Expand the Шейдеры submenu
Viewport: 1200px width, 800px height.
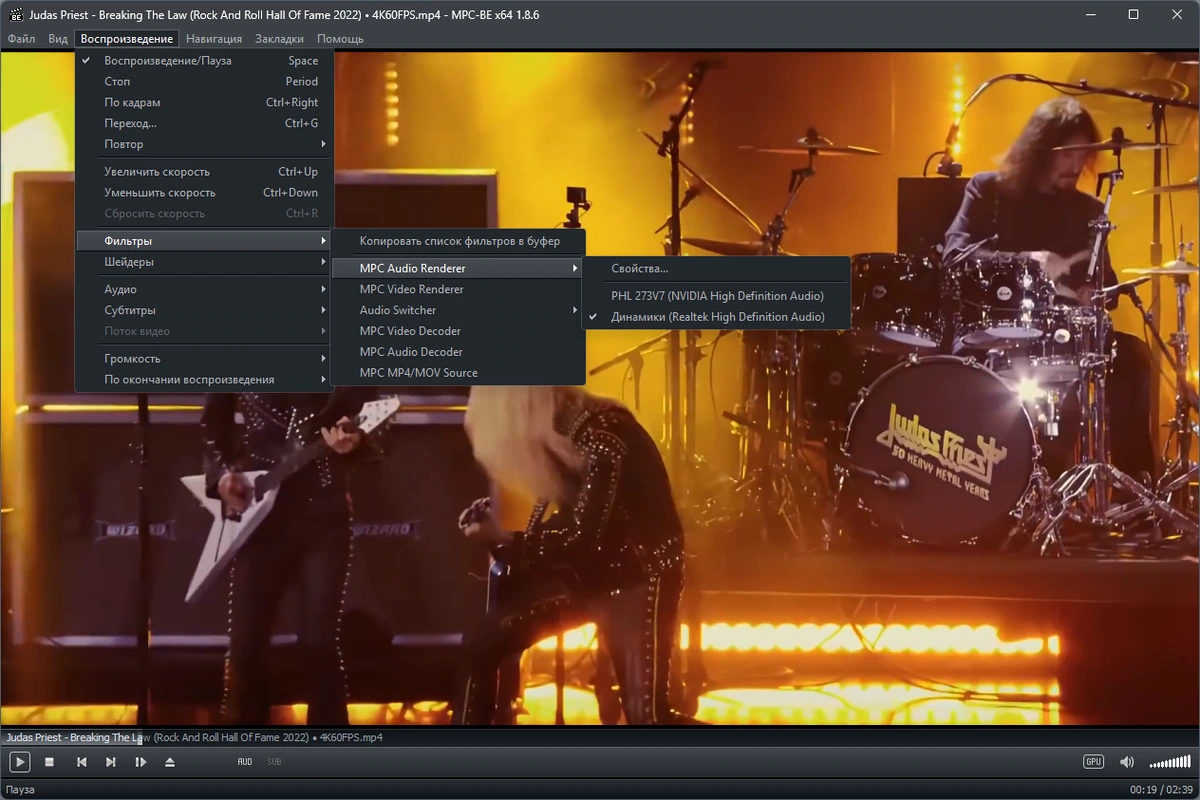[204, 262]
